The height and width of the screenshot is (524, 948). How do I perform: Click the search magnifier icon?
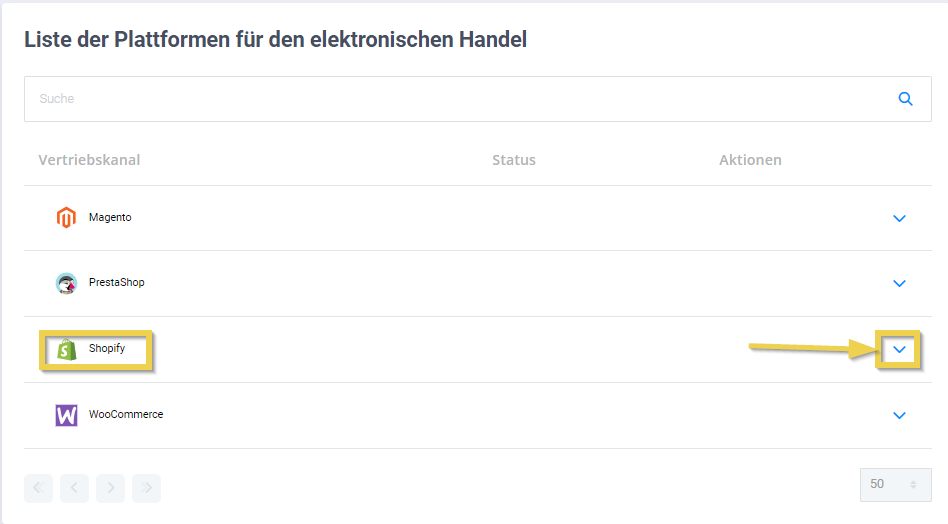(906, 99)
